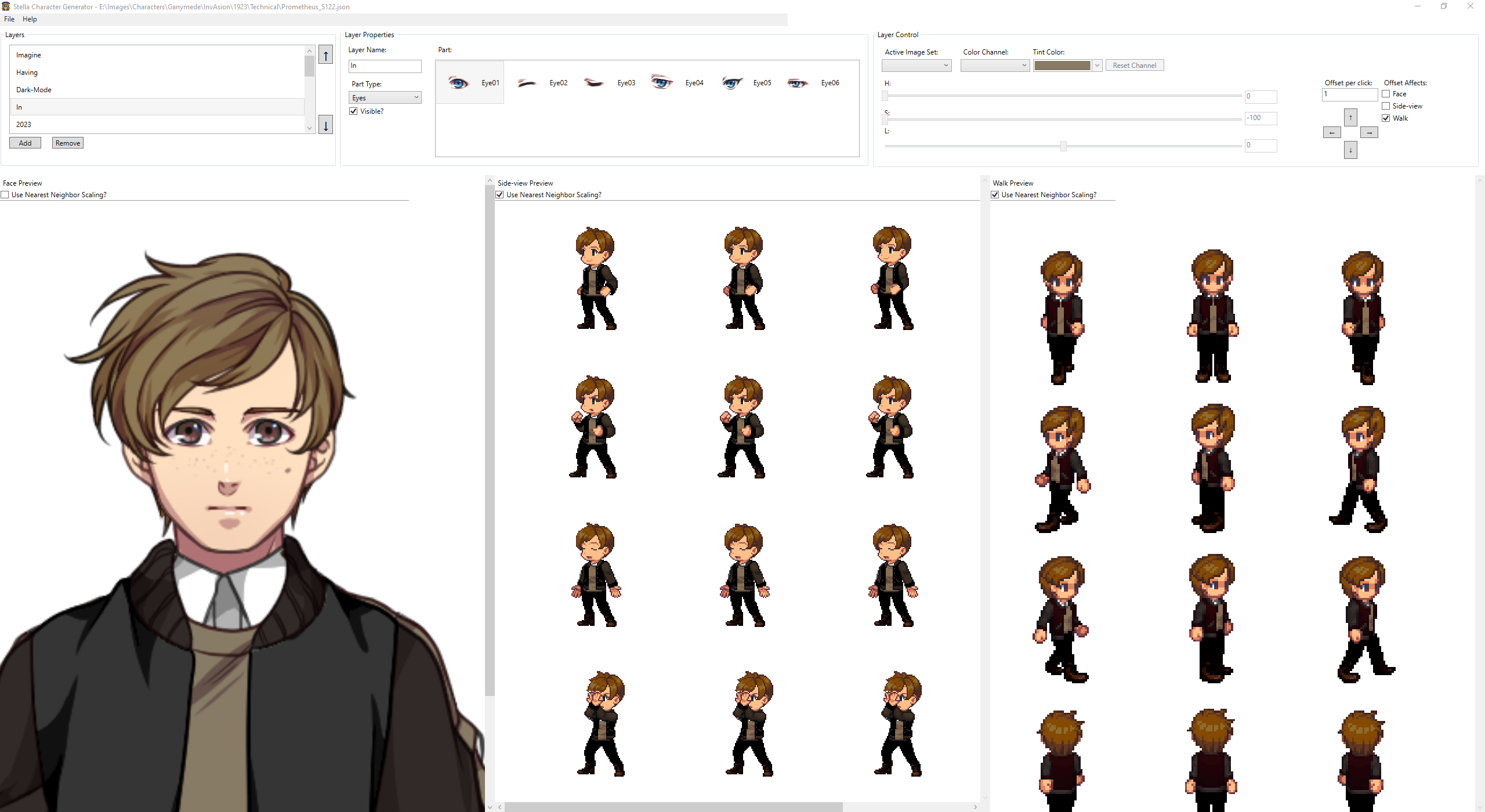Viewport: 1485px width, 812px height.
Task: Nudge offset upward with the up arrow
Action: (1350, 117)
